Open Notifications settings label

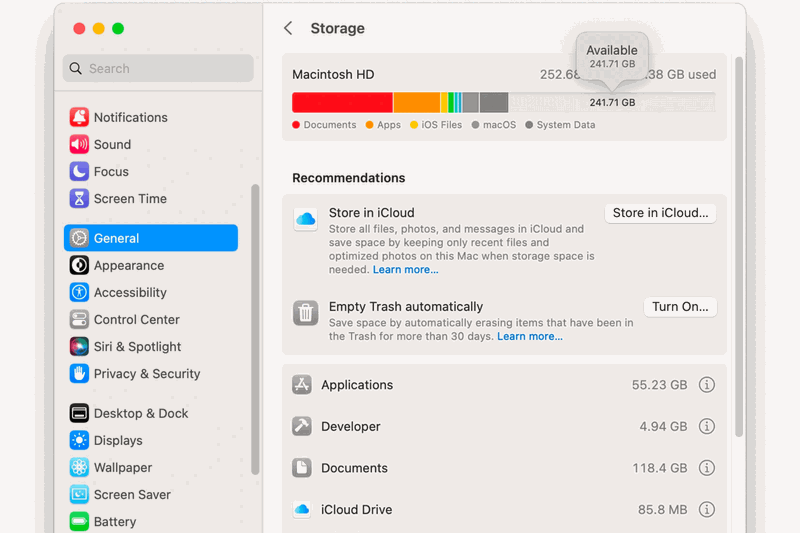131,117
